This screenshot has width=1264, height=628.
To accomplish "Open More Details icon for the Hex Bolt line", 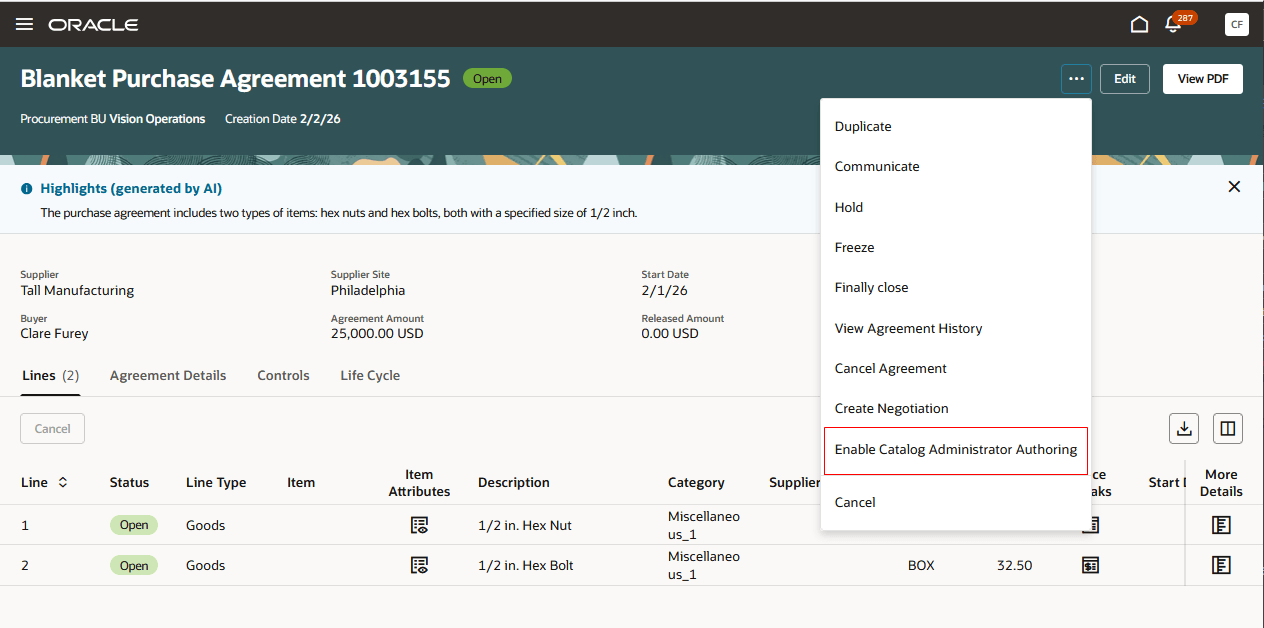I will point(1221,565).
